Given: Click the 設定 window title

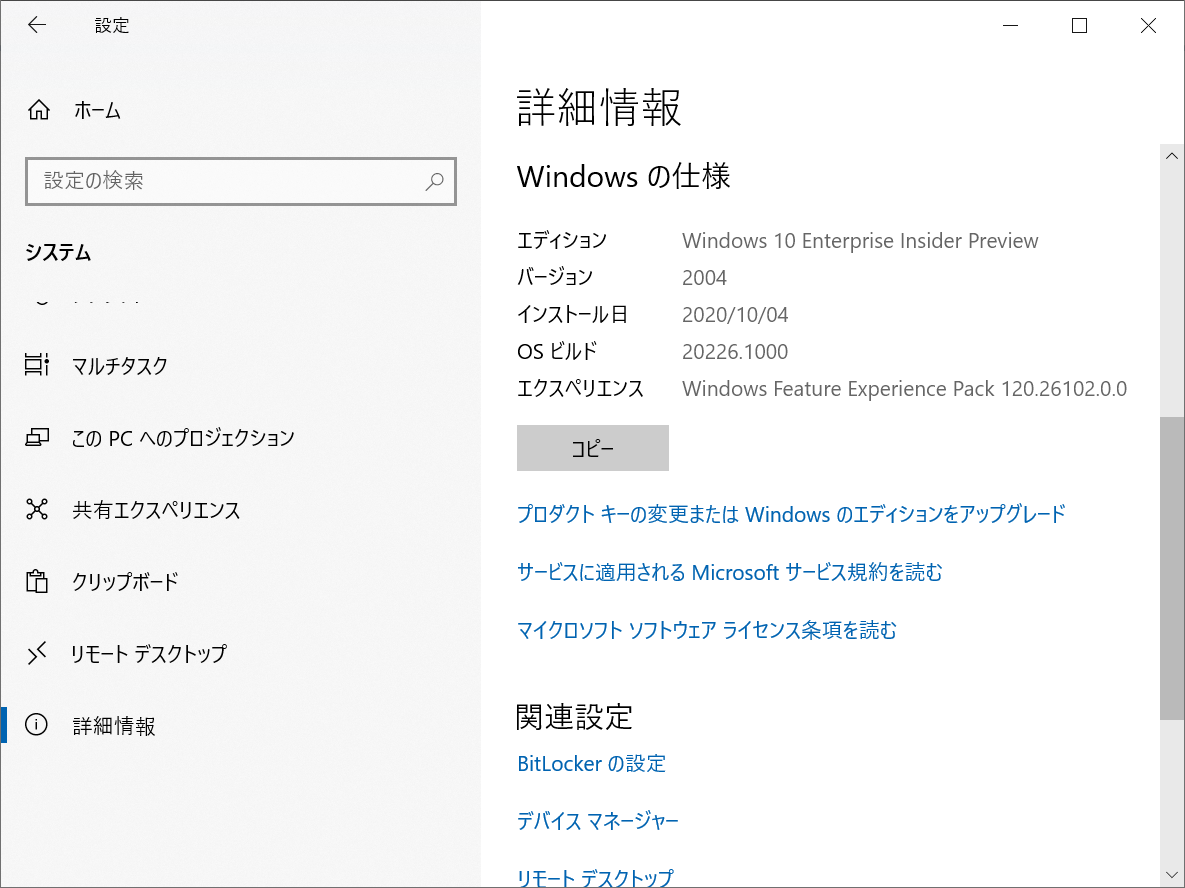Looking at the screenshot, I should [112, 26].
